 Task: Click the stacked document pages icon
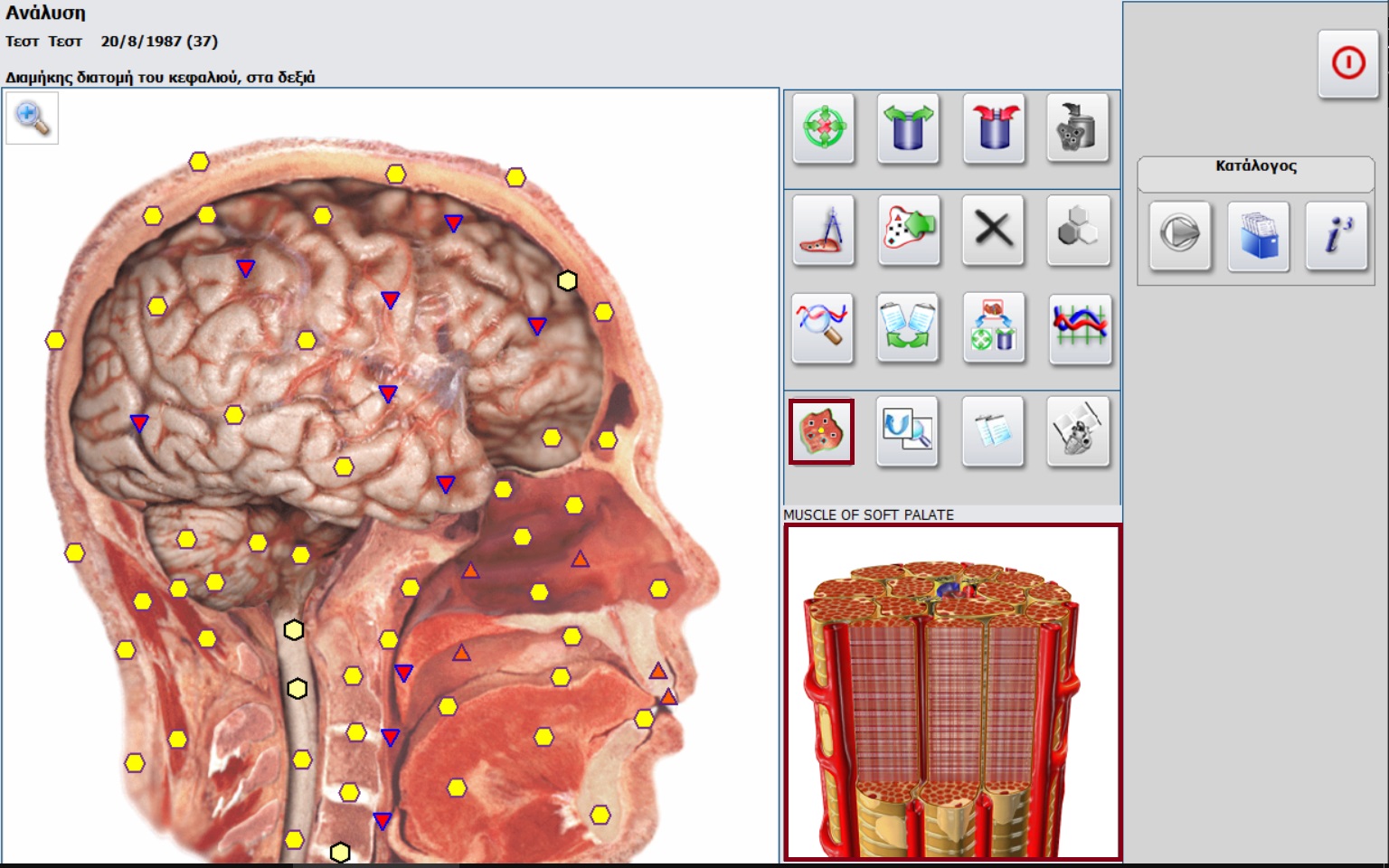(993, 431)
